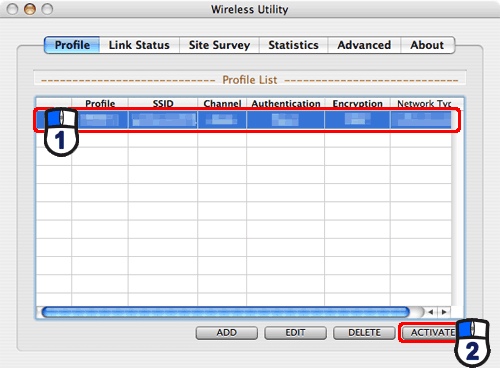Activate the selected profile with ACTIVATE

click(x=429, y=333)
